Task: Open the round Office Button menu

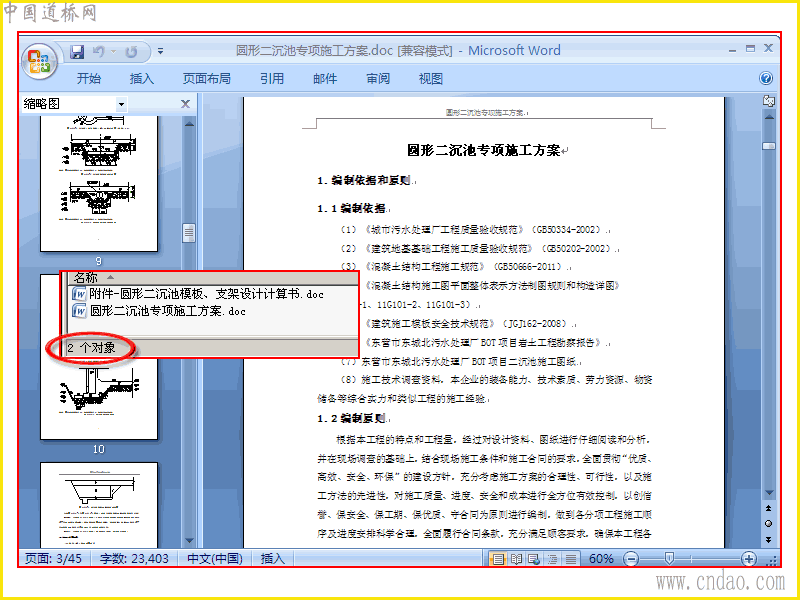Action: tap(39, 61)
